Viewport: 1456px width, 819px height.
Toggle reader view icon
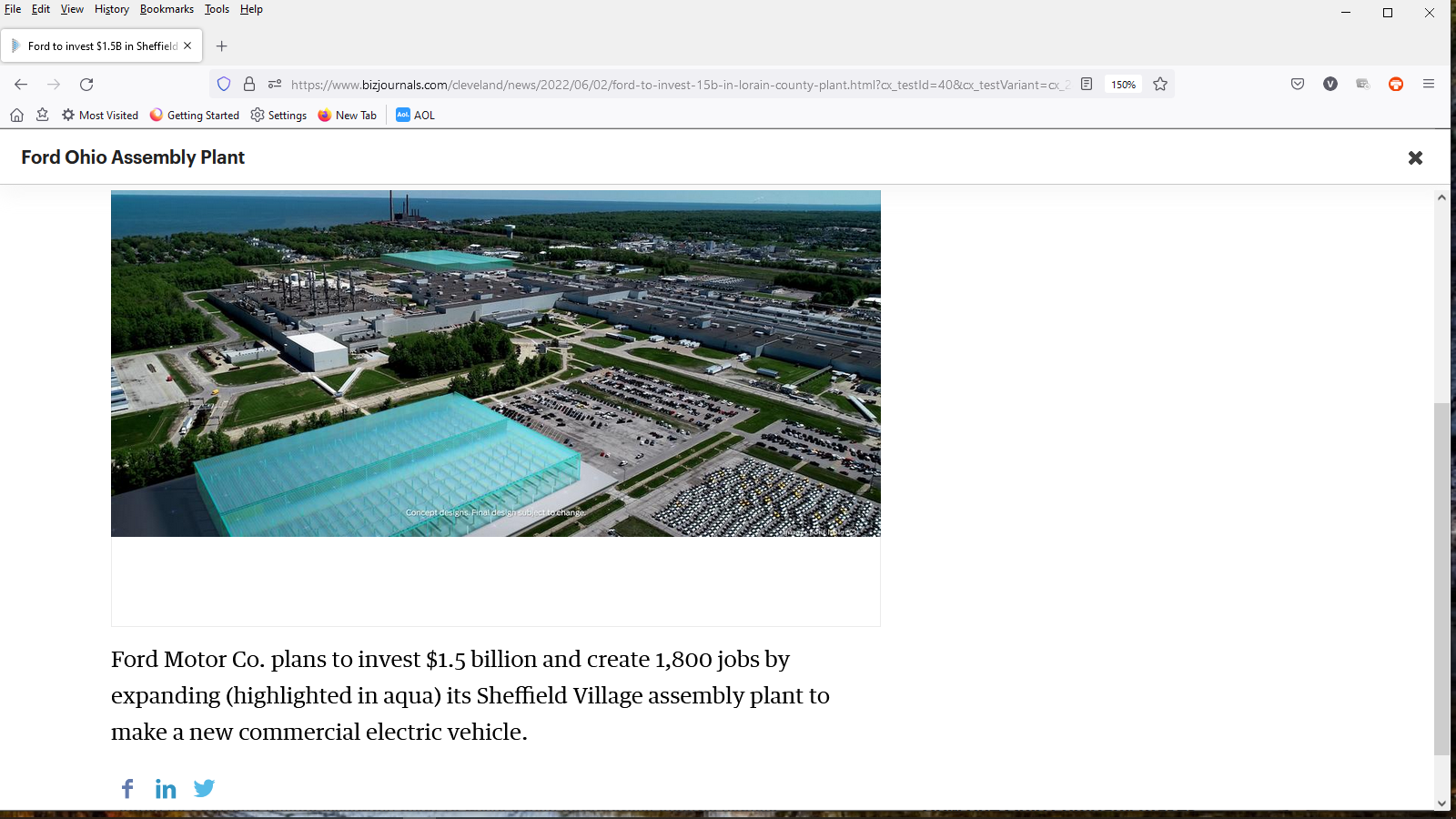1087,85
